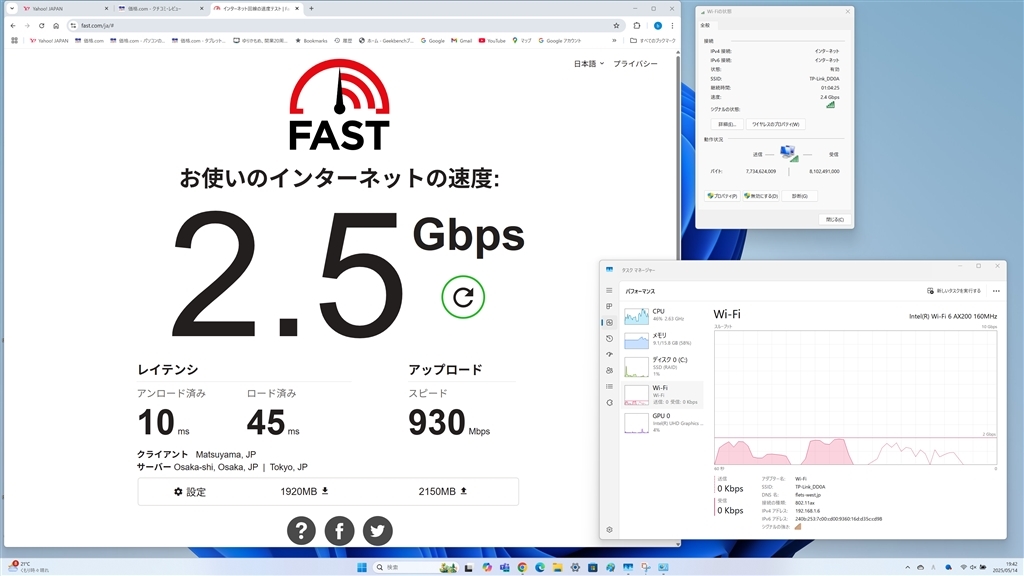Image resolution: width=1024 pixels, height=576 pixels.
Task: Open the Geekbench bookmark
Action: click(x=386, y=40)
